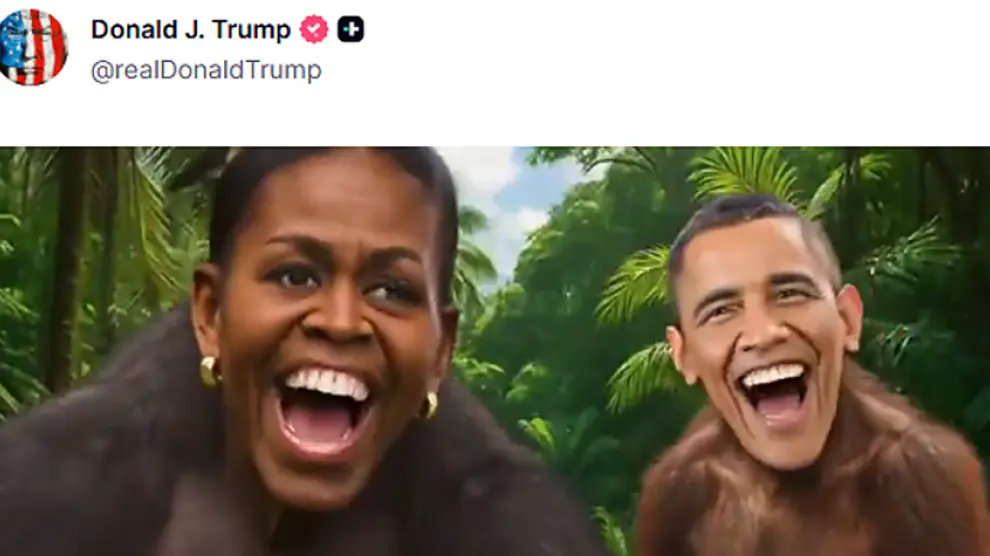The height and width of the screenshot is (556, 990).
Task: Click the black plus badge beside the name
Action: [x=350, y=30]
